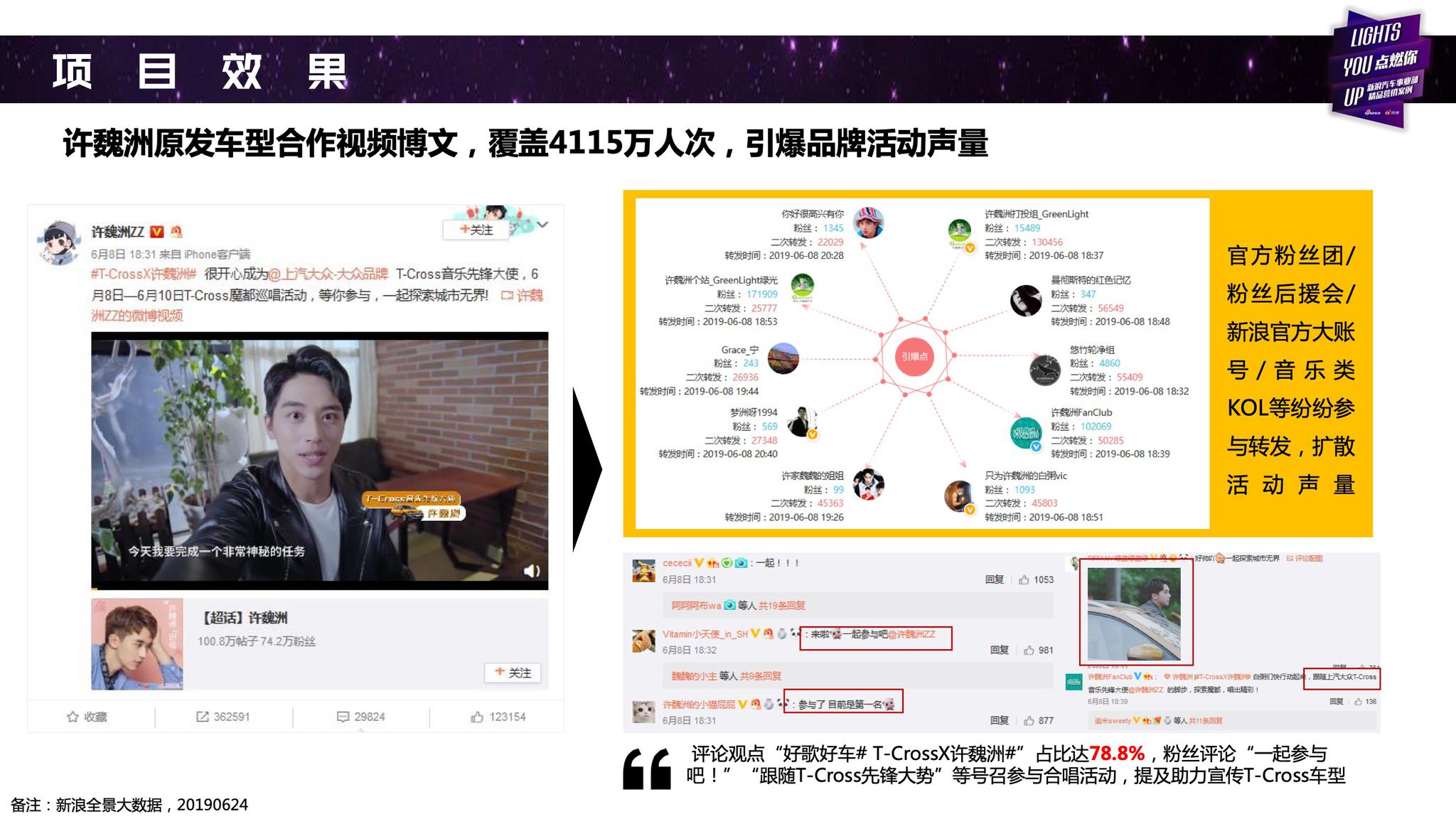Click the 收藏 star icon
The image size is (1456, 819).
[73, 717]
